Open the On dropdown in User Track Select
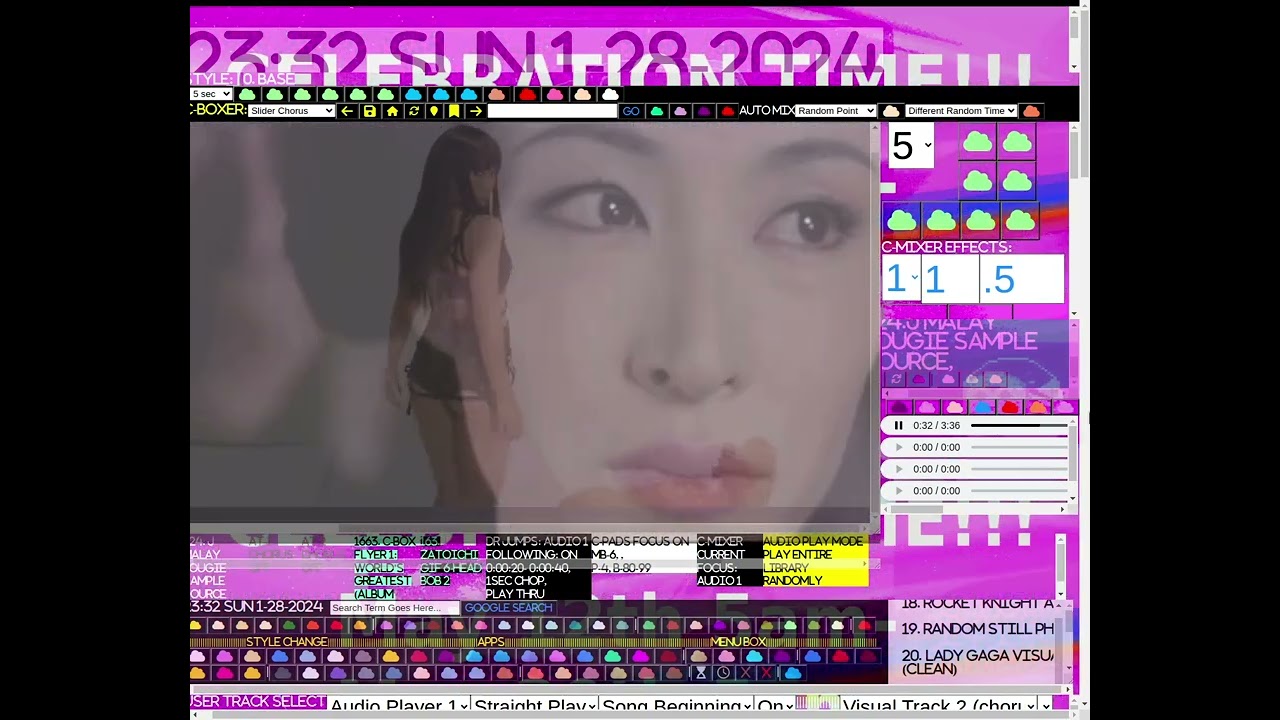The image size is (1280, 720). coord(774,706)
